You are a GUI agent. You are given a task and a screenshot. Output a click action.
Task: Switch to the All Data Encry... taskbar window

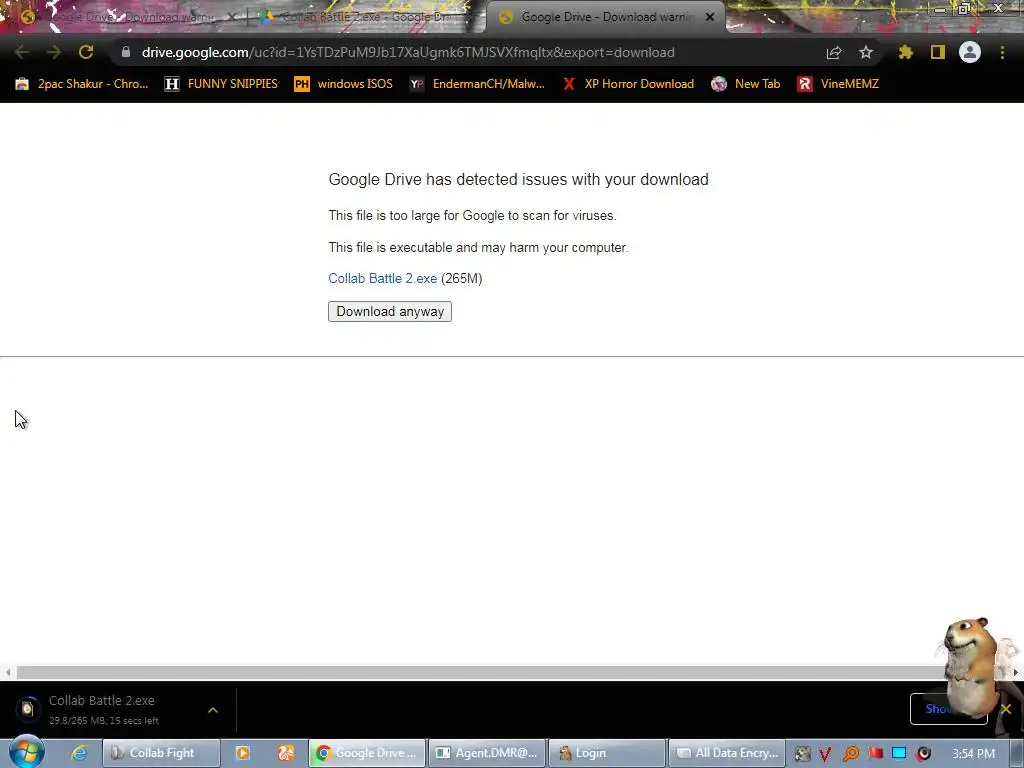click(727, 753)
